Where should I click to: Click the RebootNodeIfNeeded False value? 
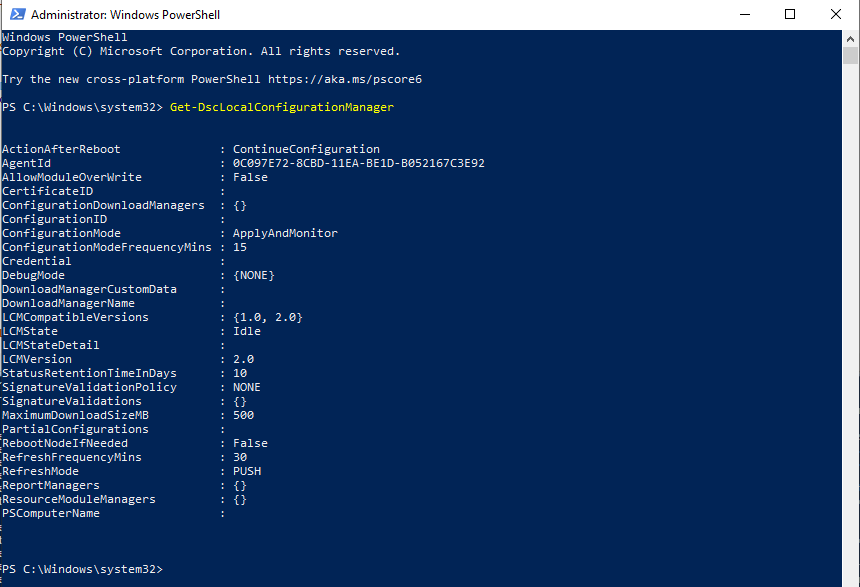click(x=250, y=443)
